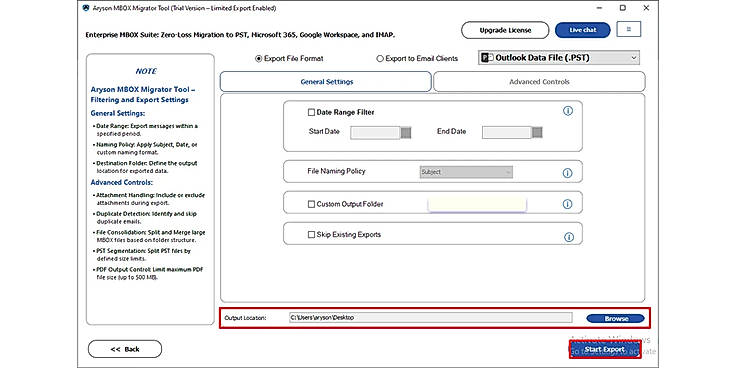Switch to the Advanced Controls tab
The width and height of the screenshot is (736, 368).
(539, 82)
